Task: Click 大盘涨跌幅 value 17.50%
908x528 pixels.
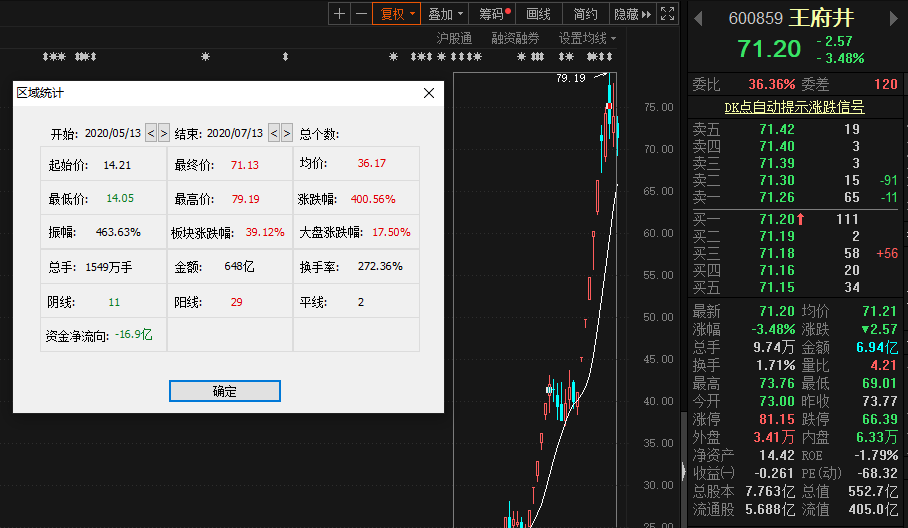Action: 391,232
